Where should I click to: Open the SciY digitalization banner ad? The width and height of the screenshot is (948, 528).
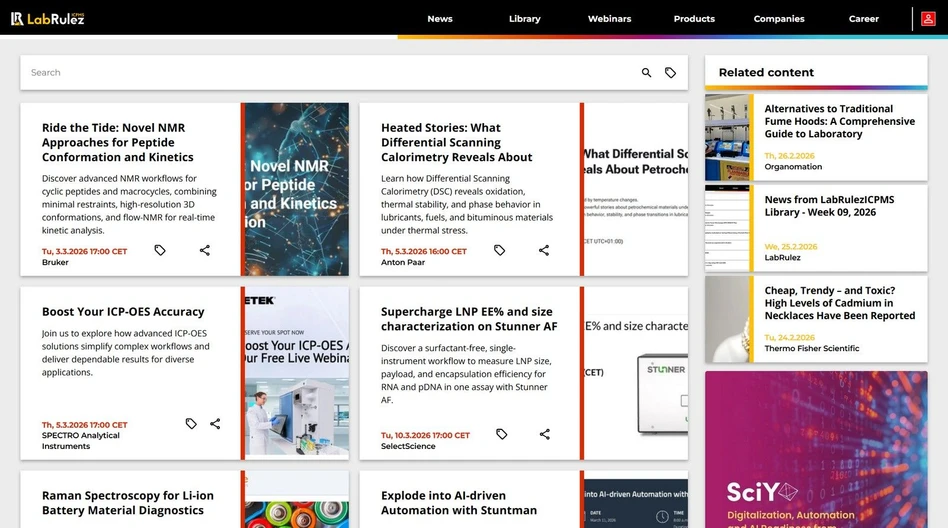click(815, 449)
